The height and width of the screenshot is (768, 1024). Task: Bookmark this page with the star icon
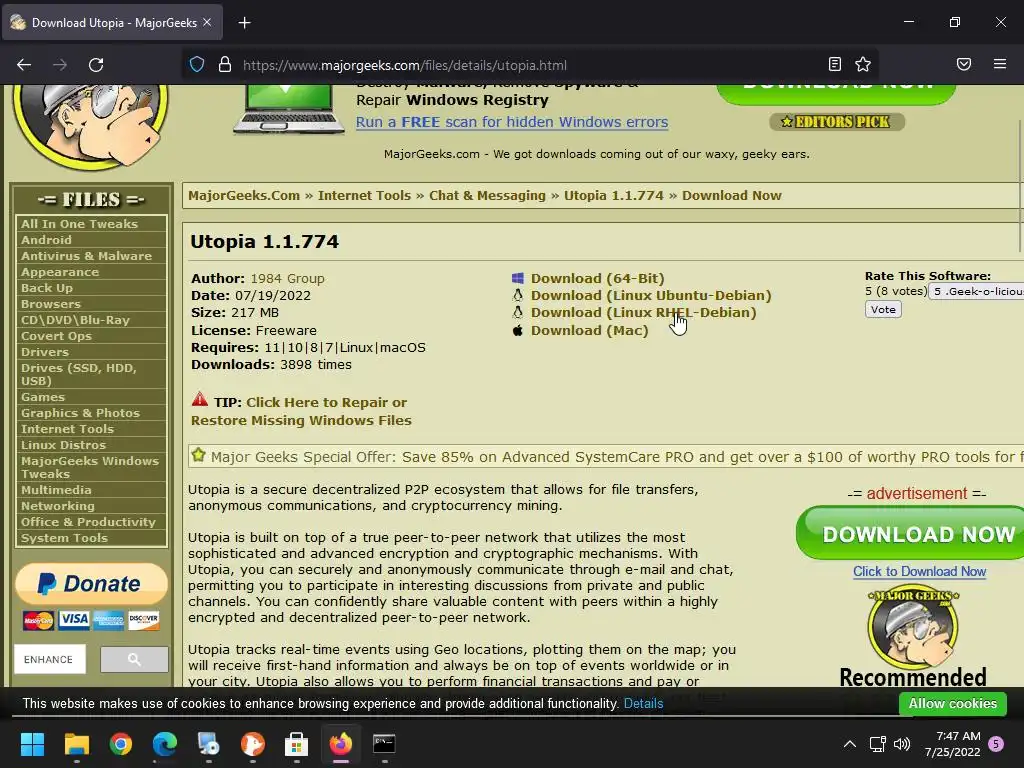pos(863,65)
